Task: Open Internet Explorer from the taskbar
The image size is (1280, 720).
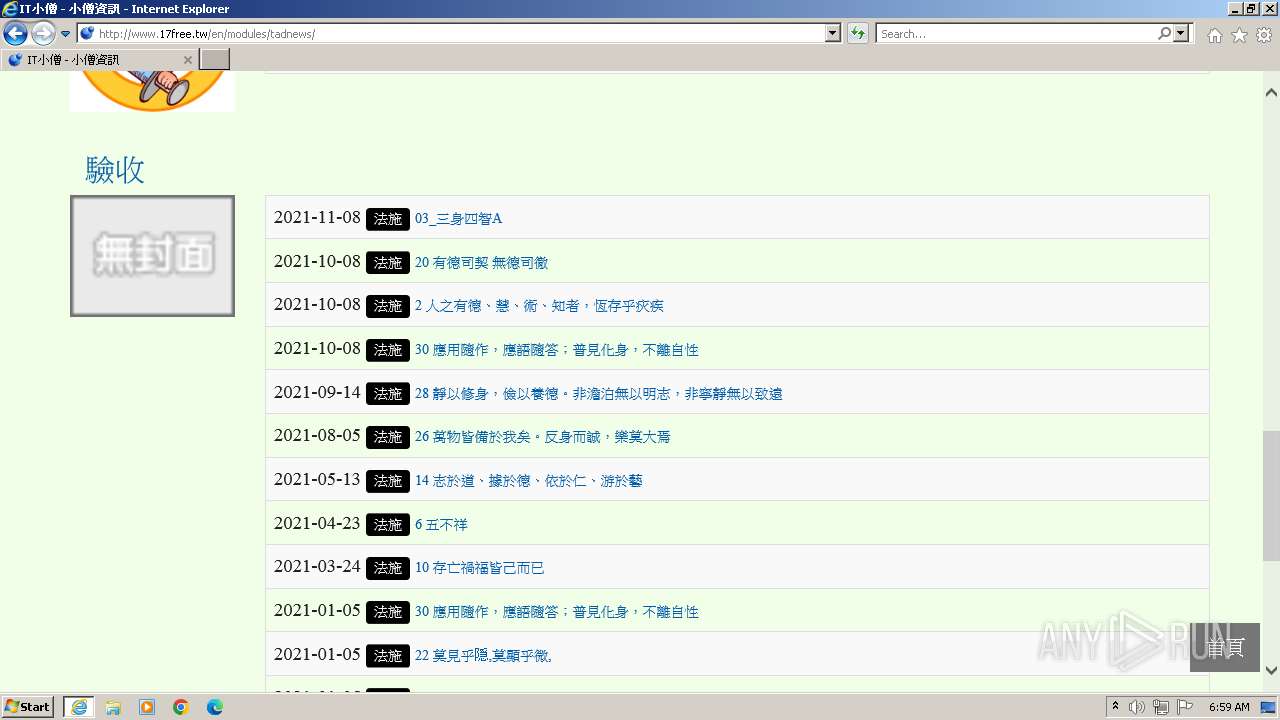Action: coord(79,707)
